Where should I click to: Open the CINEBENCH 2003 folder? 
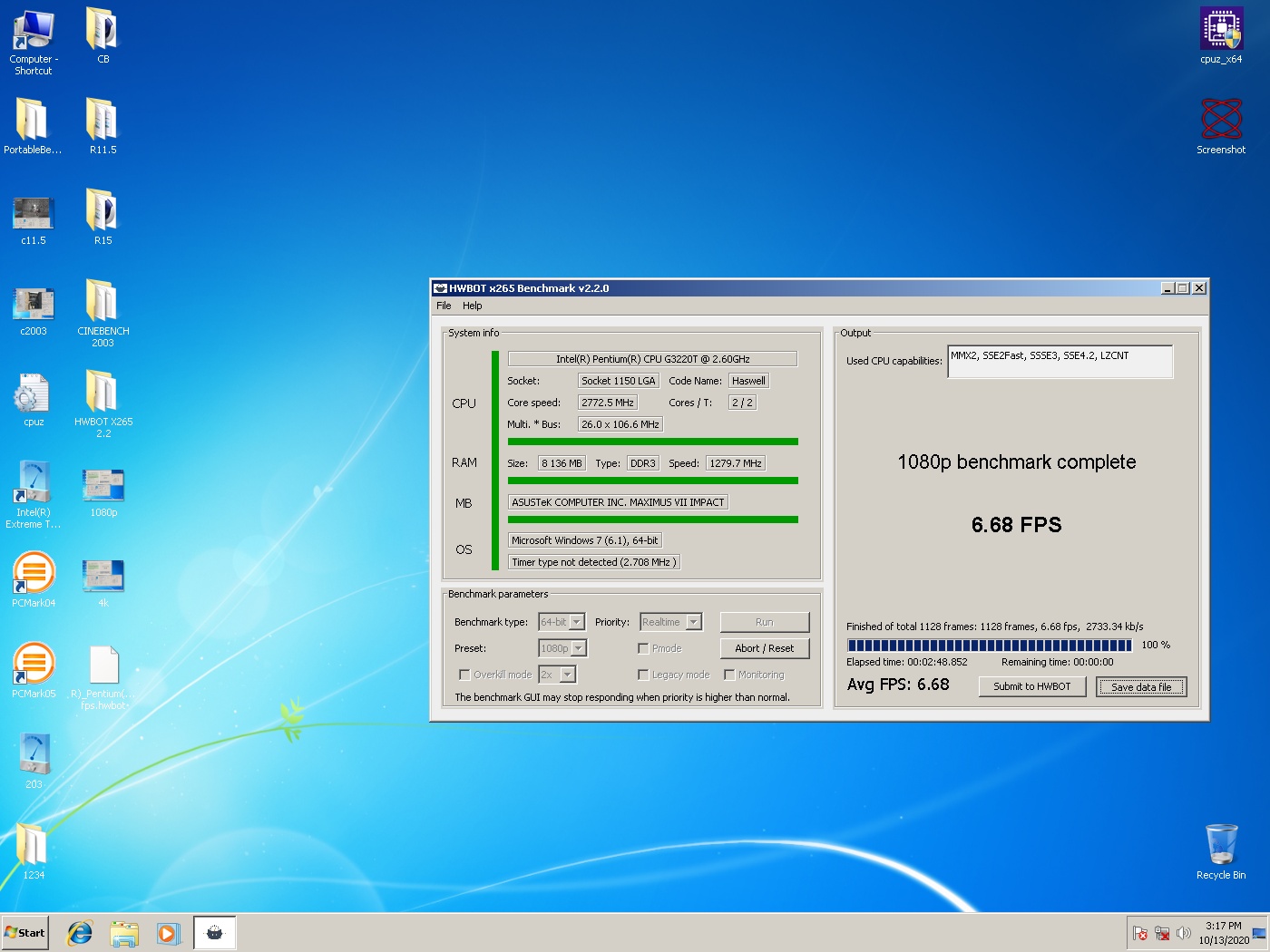(103, 313)
